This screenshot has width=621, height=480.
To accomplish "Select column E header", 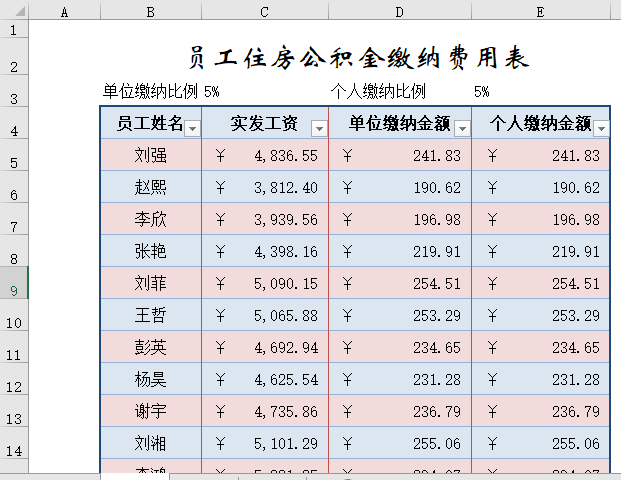I will coord(540,11).
